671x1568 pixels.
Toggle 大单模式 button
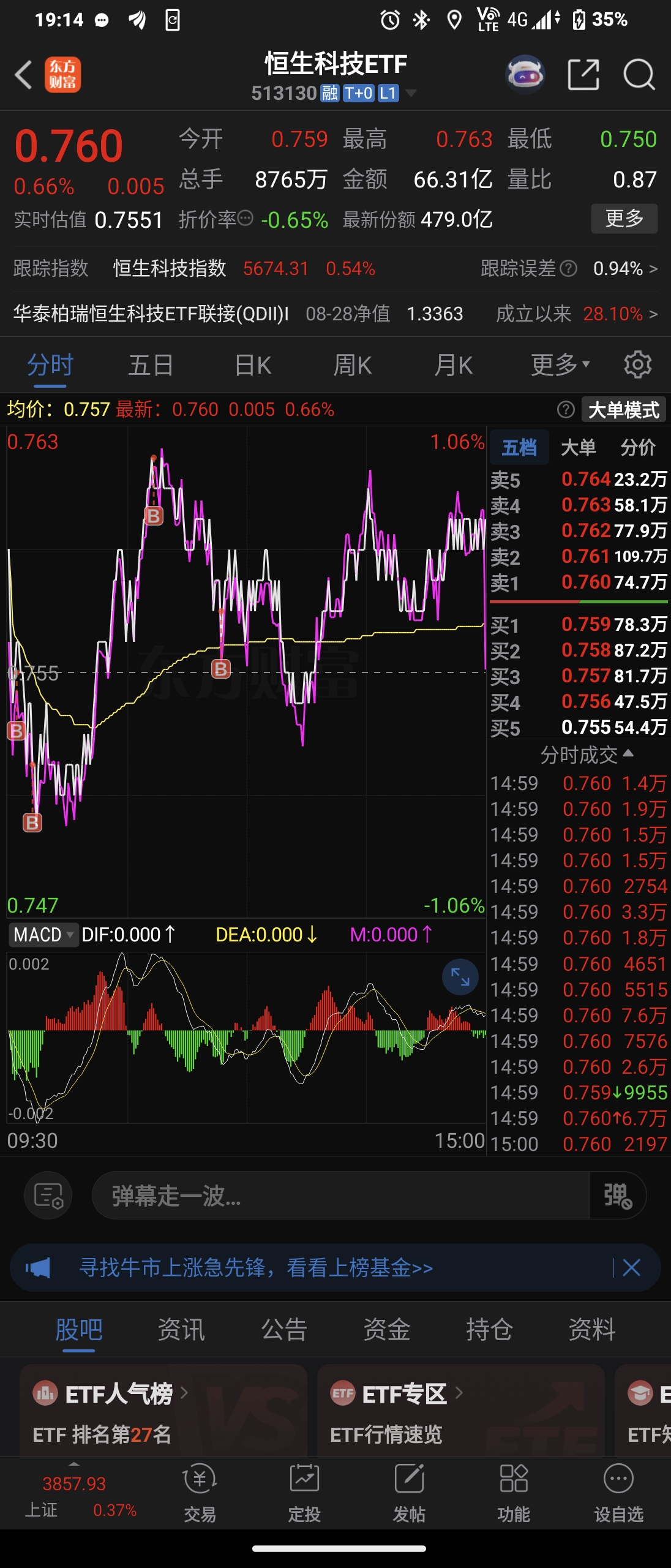[x=624, y=410]
